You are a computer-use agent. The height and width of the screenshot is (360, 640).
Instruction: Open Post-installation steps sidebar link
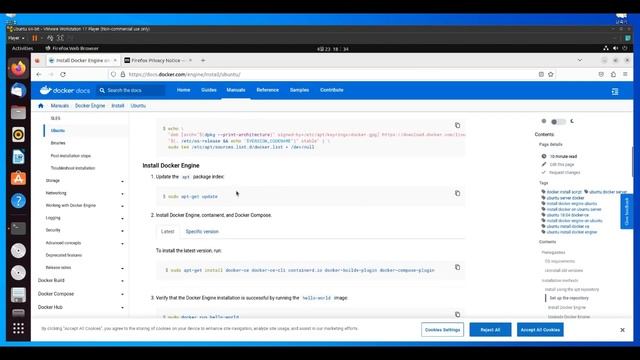click(71, 156)
